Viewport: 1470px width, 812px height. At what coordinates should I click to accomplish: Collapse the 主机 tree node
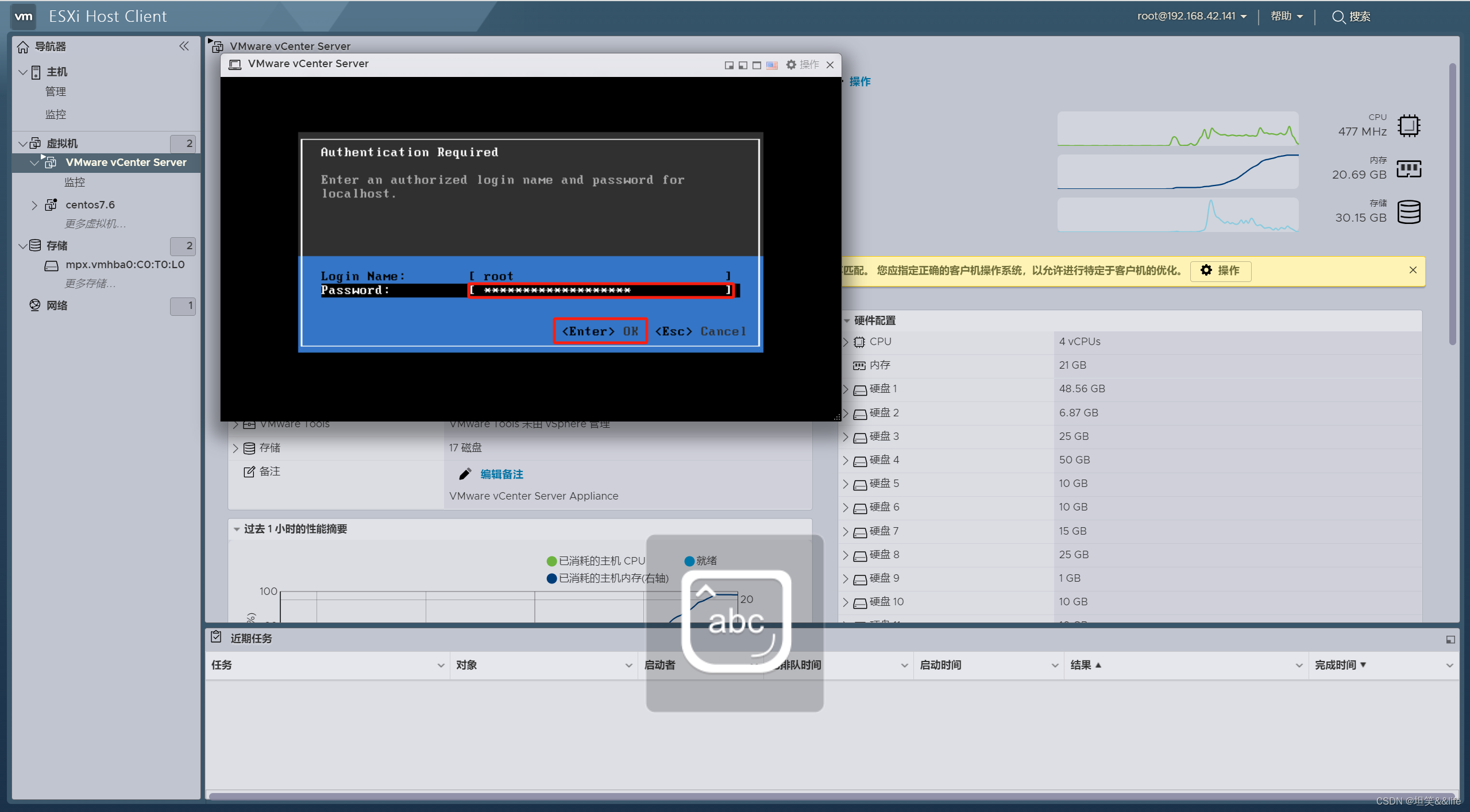[23, 72]
